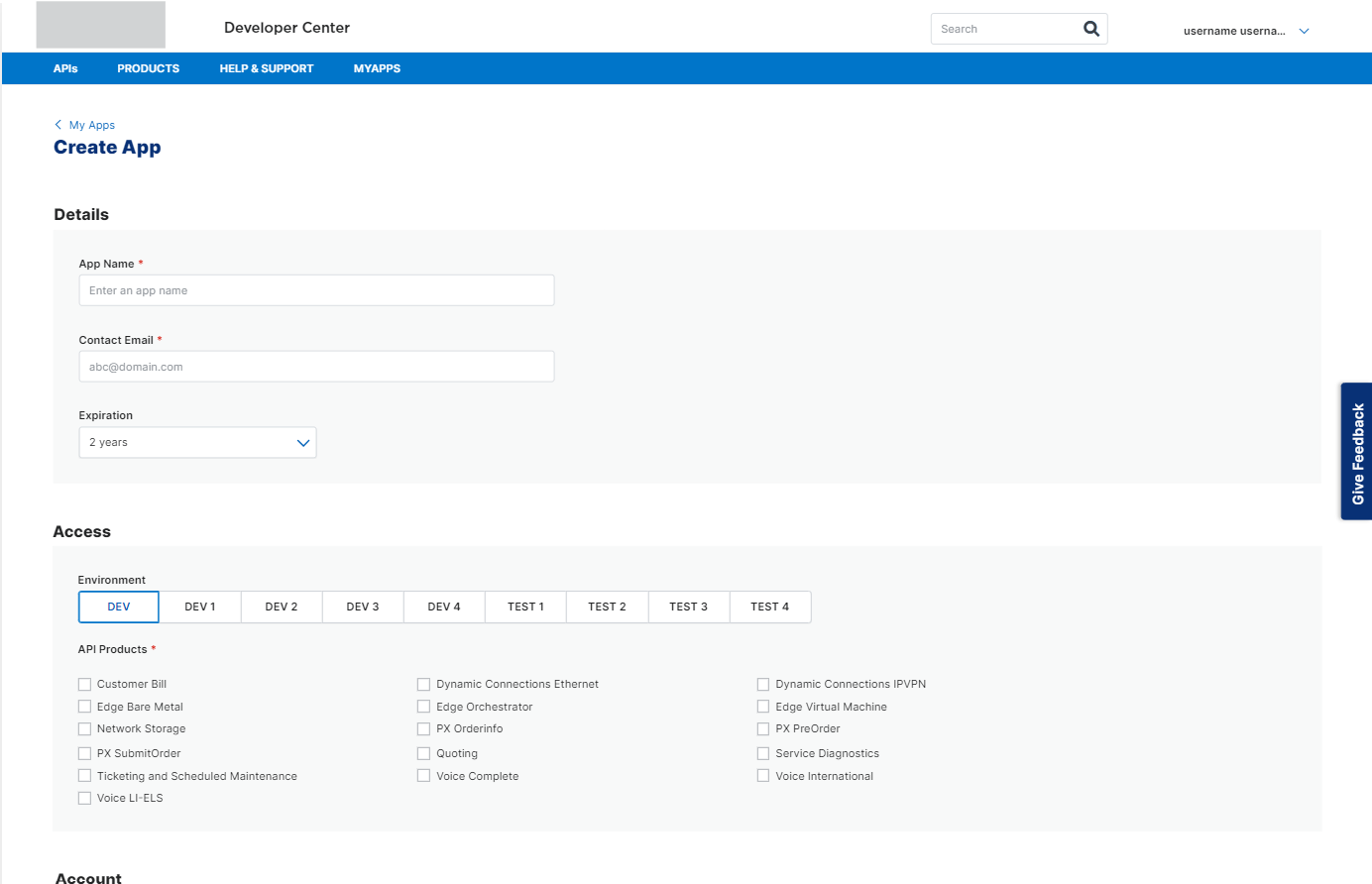Tick the Voice LI-ELS checkbox
Image resolution: width=1372 pixels, height=884 pixels.
[x=84, y=798]
